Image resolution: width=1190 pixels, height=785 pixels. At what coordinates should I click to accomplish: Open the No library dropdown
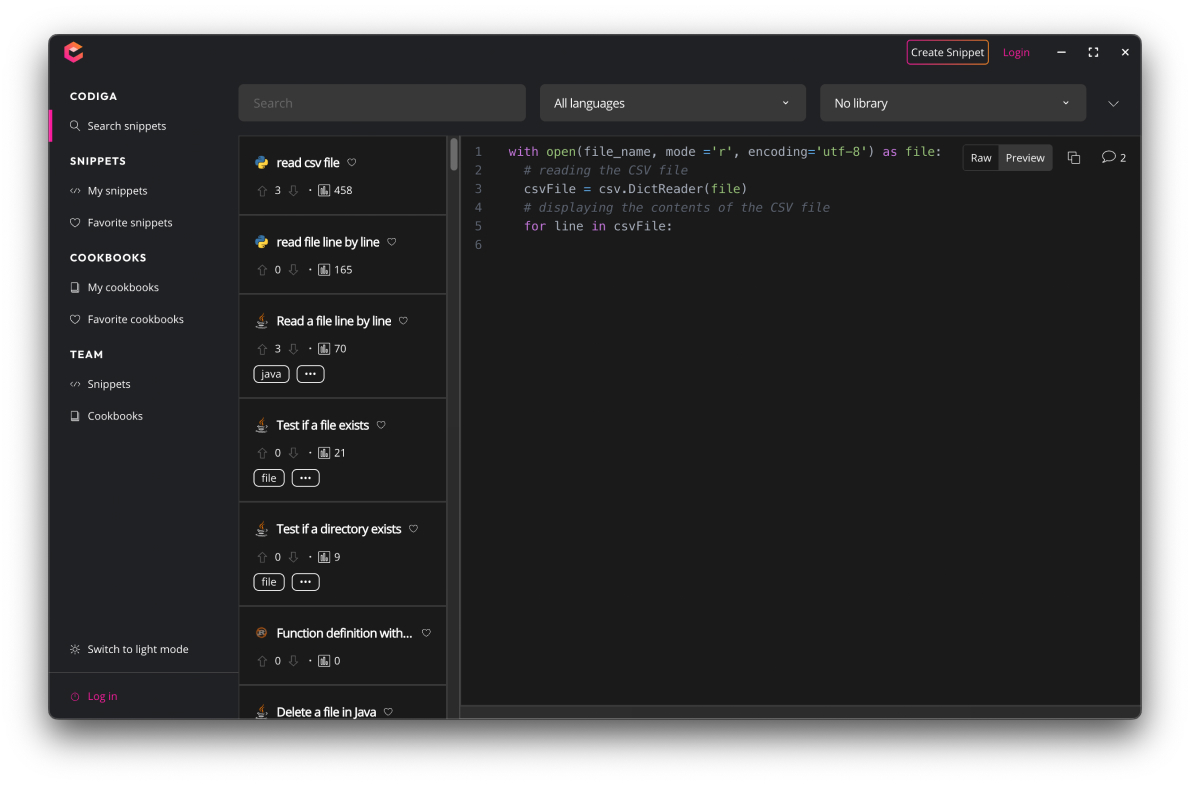pyautogui.click(x=952, y=103)
